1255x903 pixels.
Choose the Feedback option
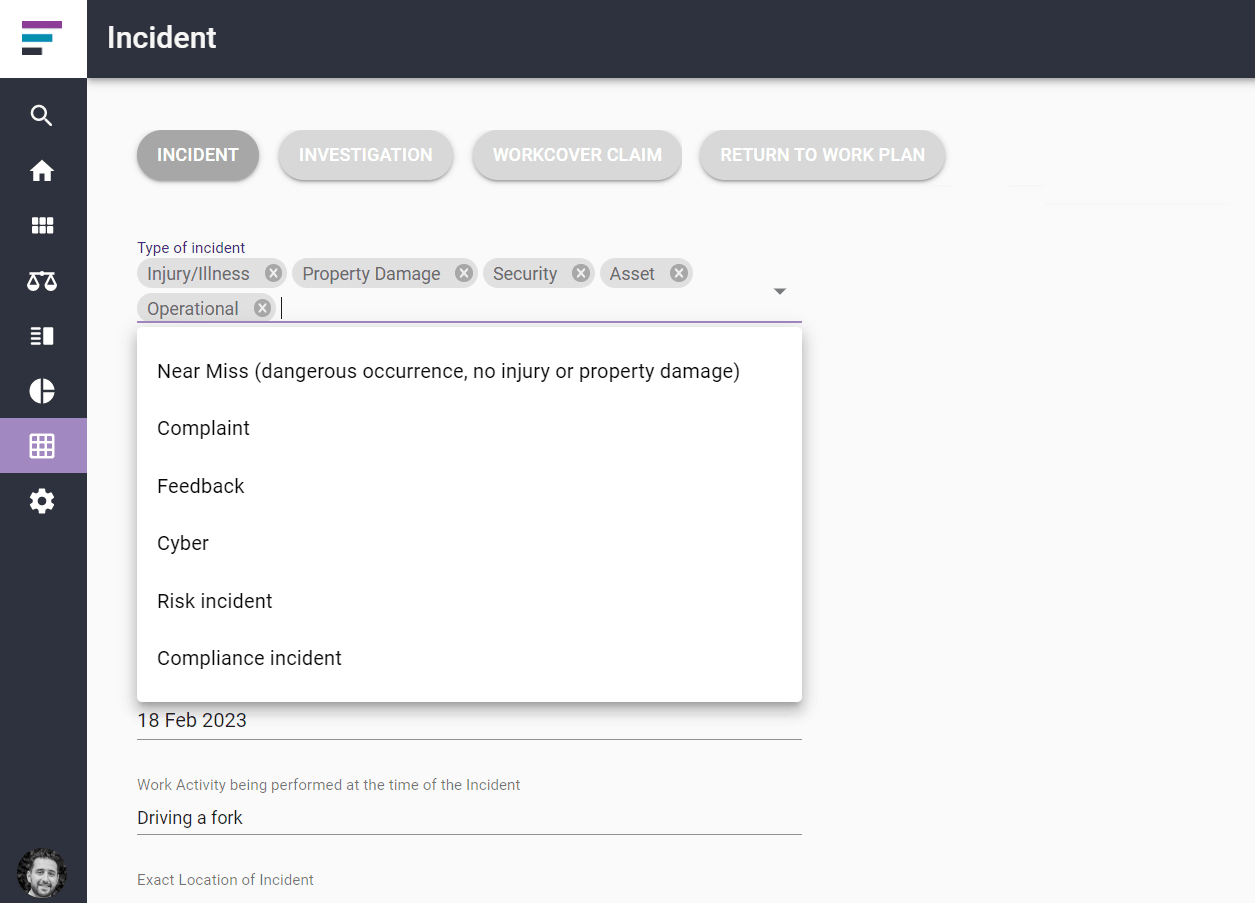pyautogui.click(x=469, y=486)
